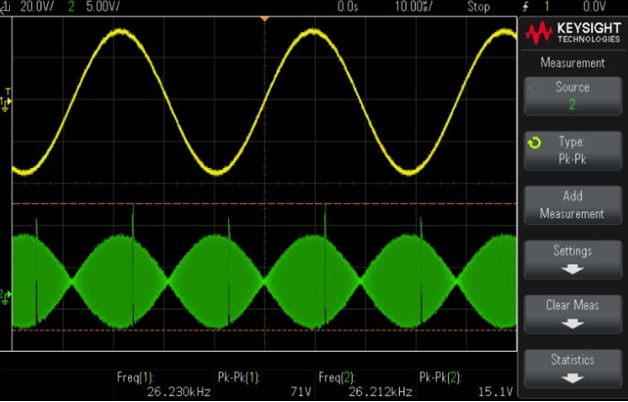Click the Measurement menu title
This screenshot has height=402, width=628.
(572, 63)
